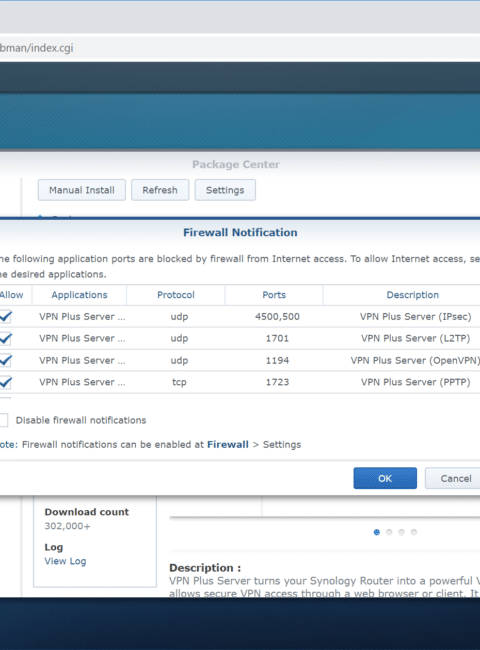The height and width of the screenshot is (650, 480).
Task: Sort by Applications column header
Action: point(79,295)
